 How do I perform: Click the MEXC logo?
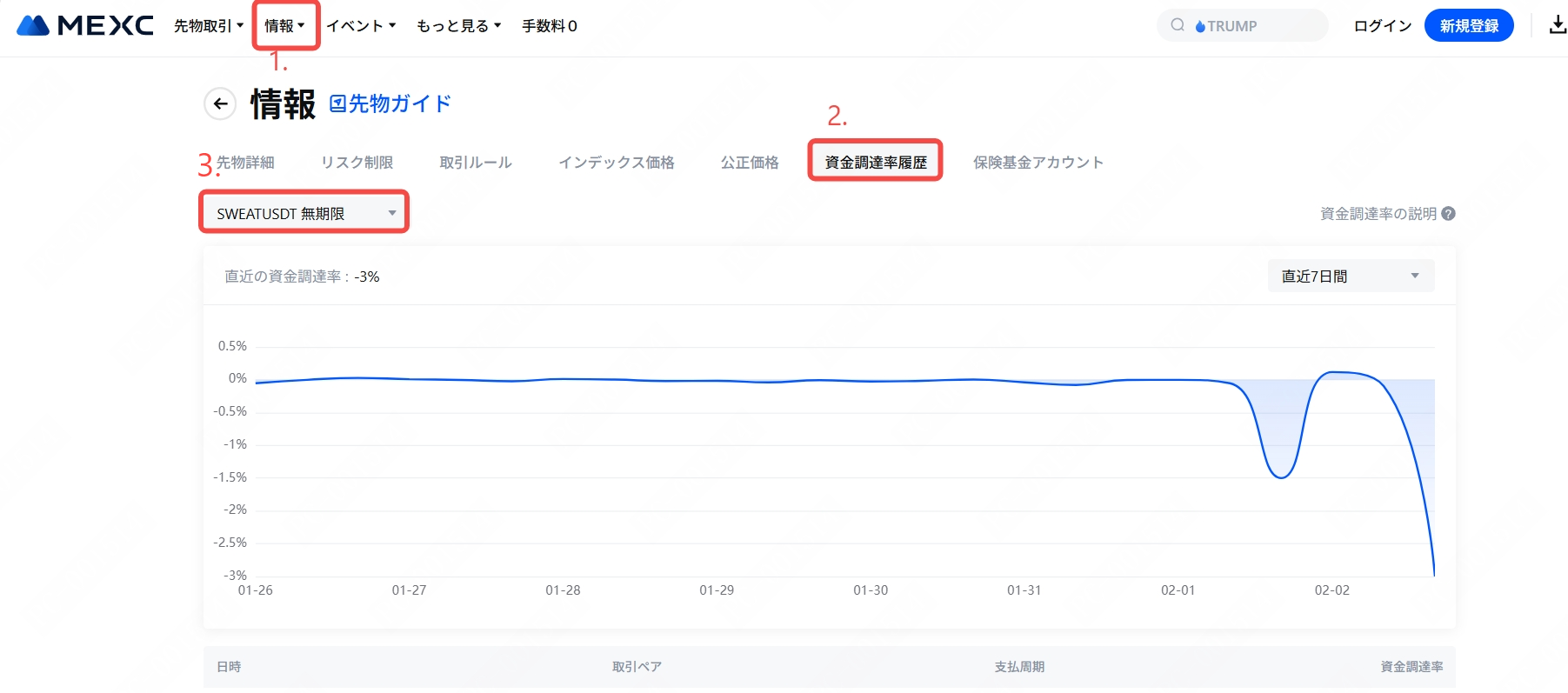(x=85, y=26)
